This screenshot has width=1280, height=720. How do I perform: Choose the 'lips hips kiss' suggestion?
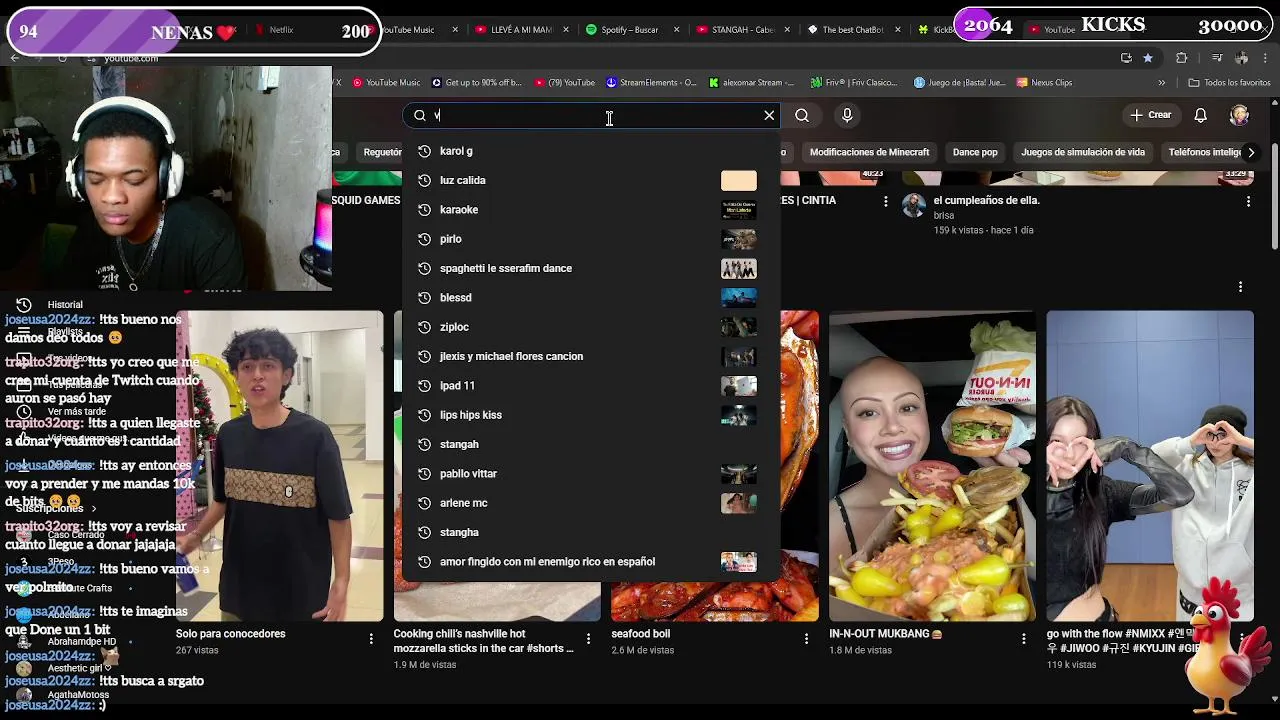[591, 415]
